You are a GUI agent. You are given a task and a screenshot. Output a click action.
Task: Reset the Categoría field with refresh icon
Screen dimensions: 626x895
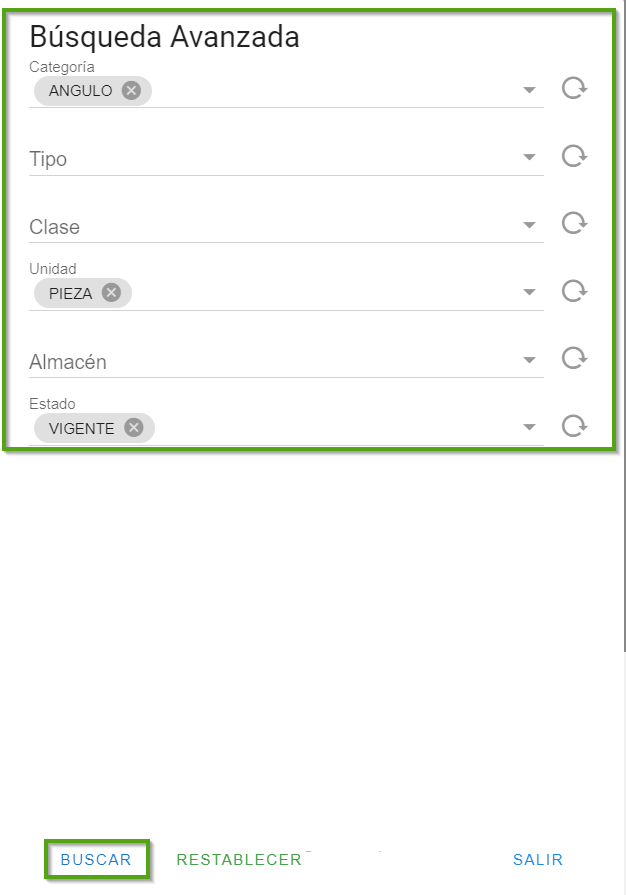coord(574,89)
